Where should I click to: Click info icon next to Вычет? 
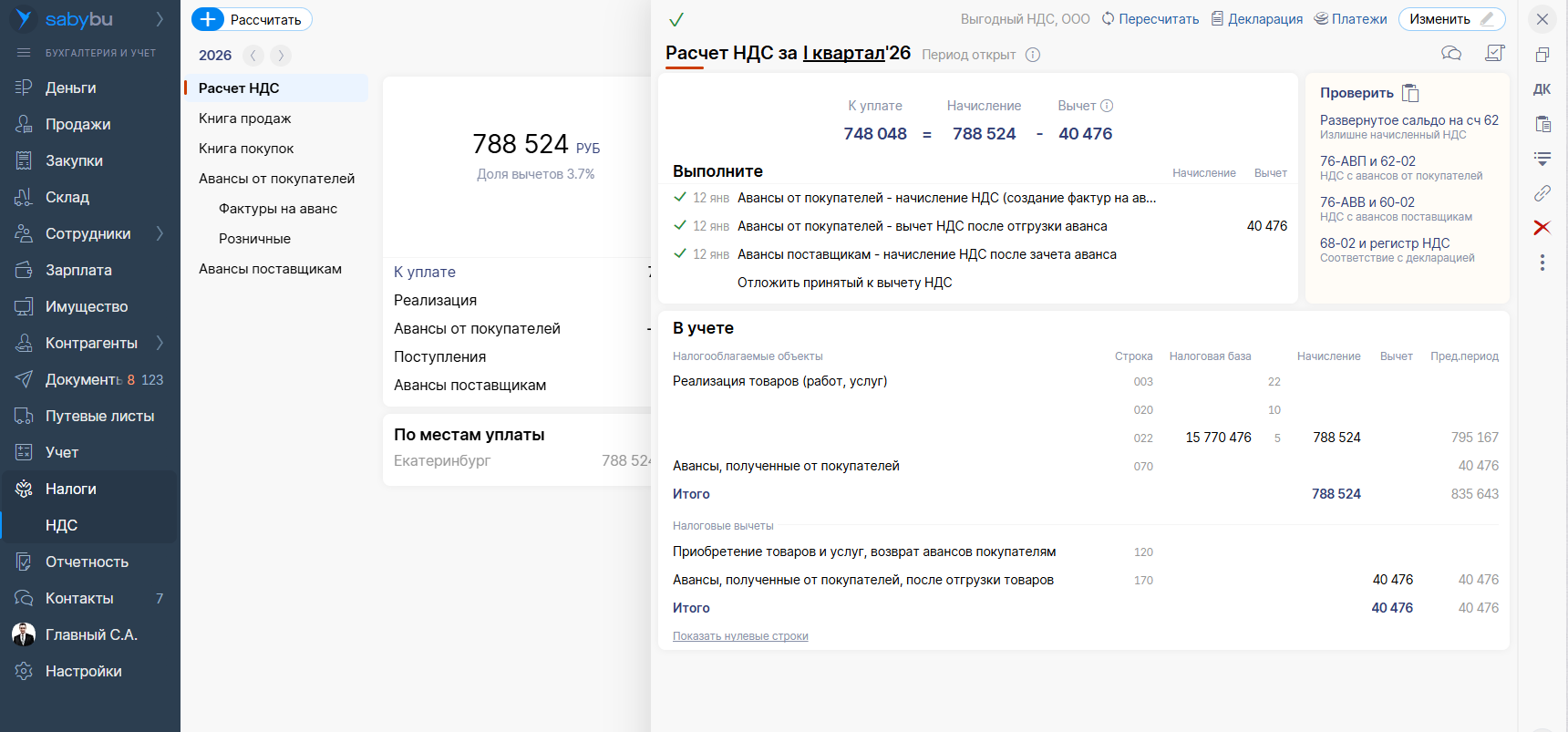tap(1107, 106)
